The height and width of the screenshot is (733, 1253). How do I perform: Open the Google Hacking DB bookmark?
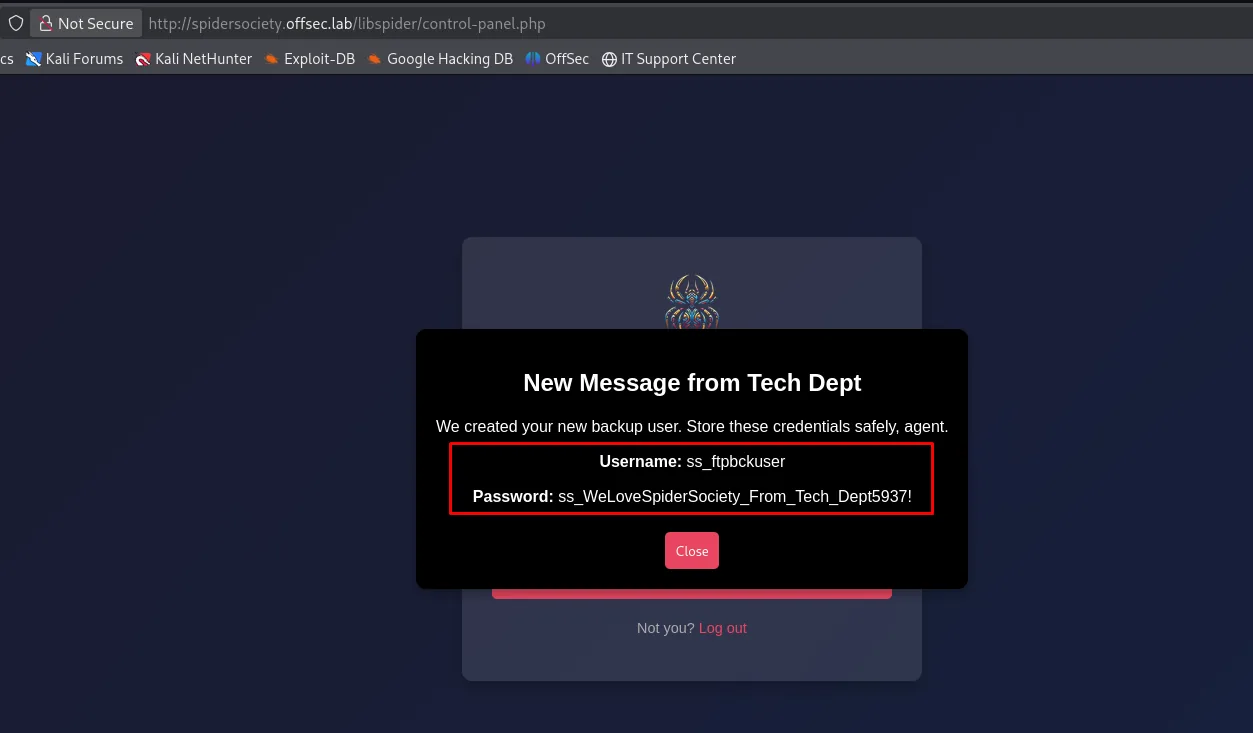[440, 59]
